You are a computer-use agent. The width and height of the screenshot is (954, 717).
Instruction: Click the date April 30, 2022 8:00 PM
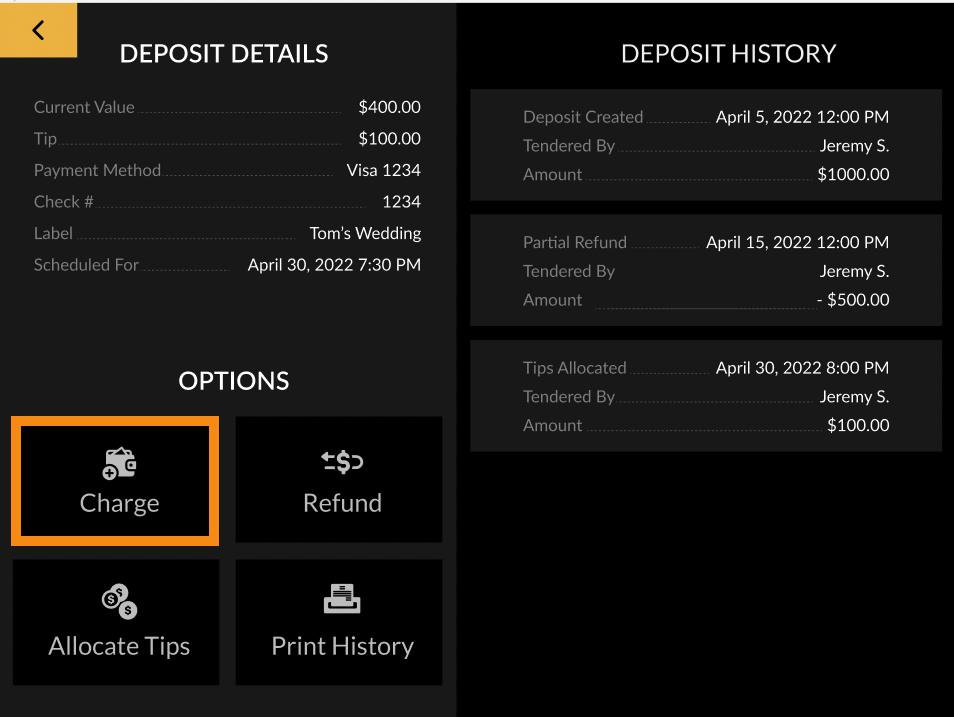802,368
